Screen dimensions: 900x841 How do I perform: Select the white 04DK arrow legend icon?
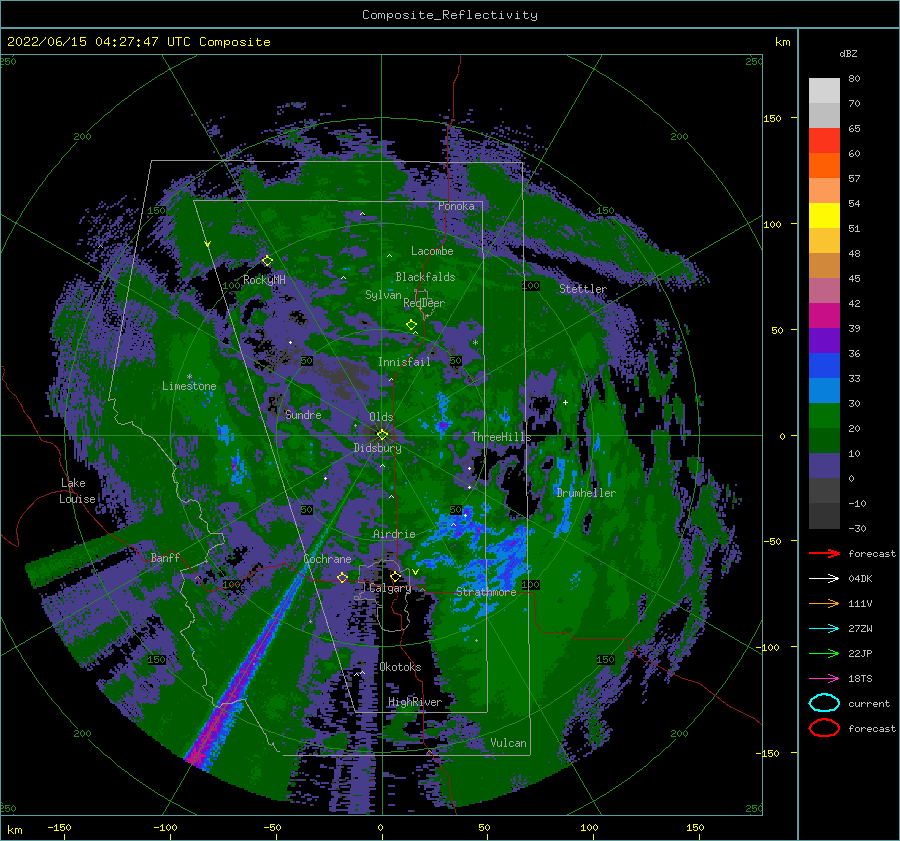click(x=824, y=578)
